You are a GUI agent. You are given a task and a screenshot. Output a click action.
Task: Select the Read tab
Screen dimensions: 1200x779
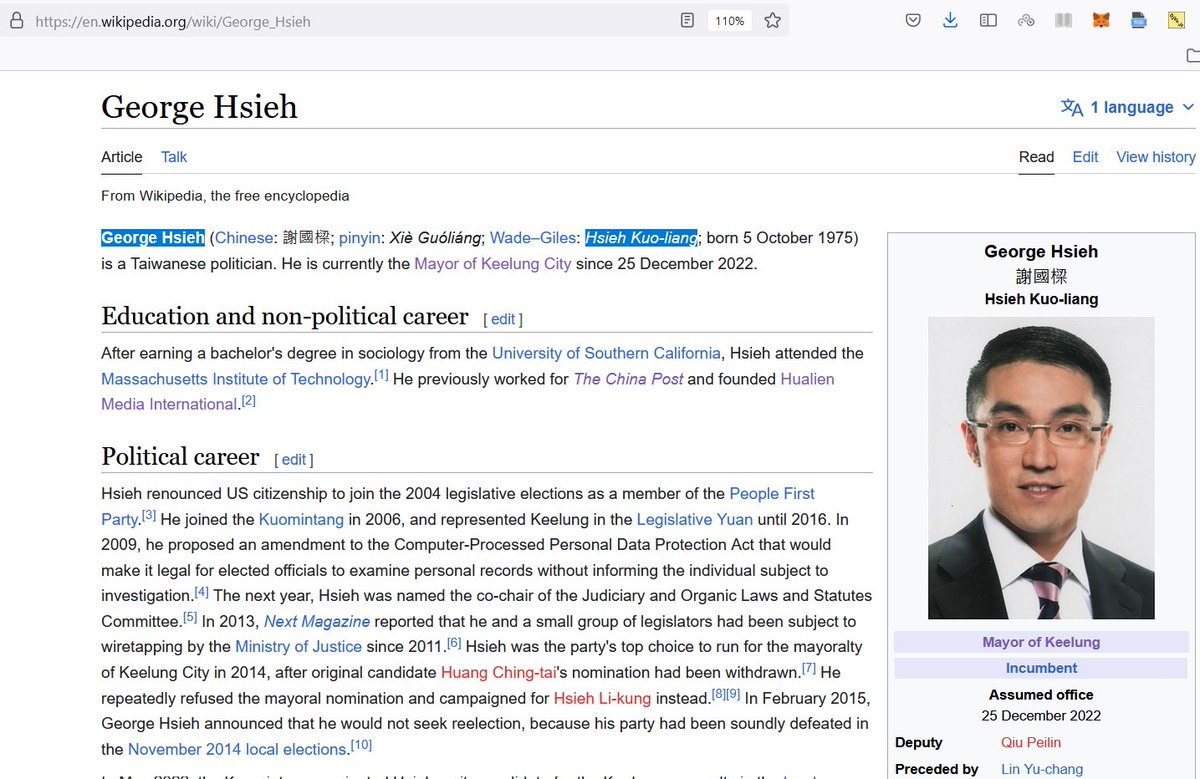(1036, 157)
